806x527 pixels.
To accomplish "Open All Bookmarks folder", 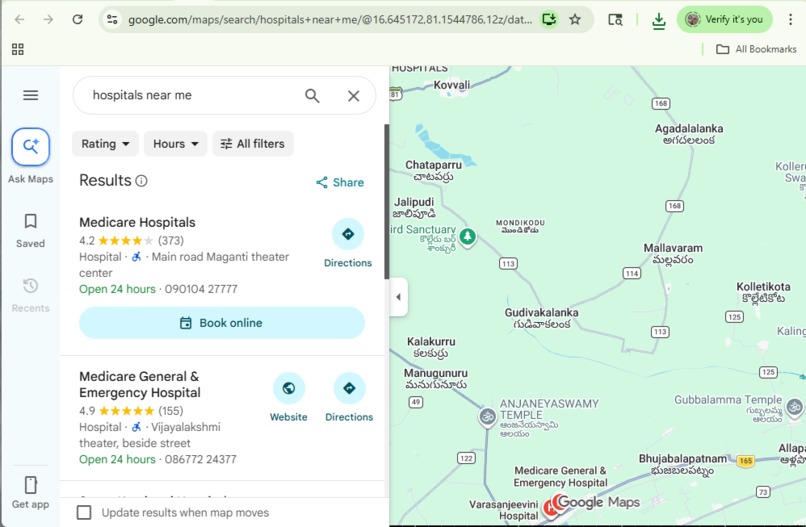I will 756,49.
